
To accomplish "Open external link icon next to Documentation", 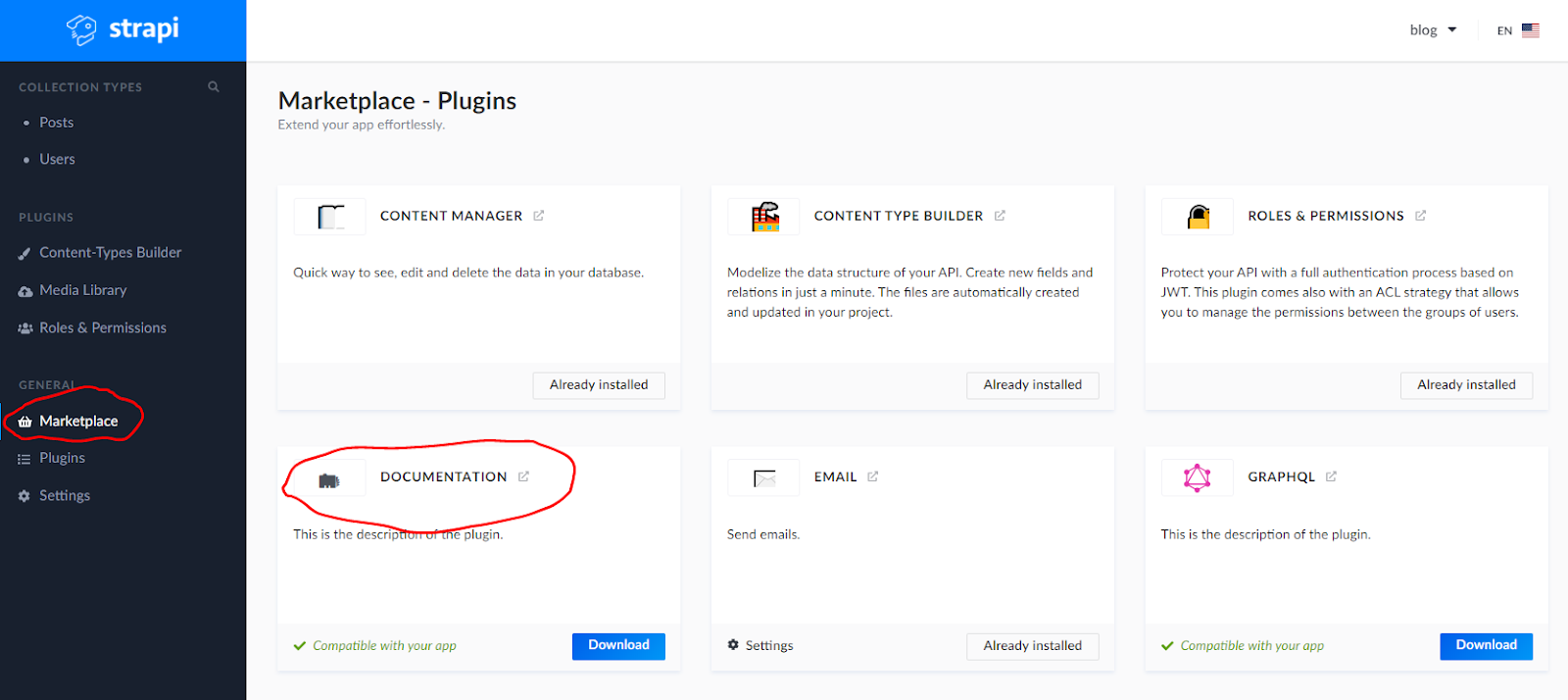I will point(524,476).
